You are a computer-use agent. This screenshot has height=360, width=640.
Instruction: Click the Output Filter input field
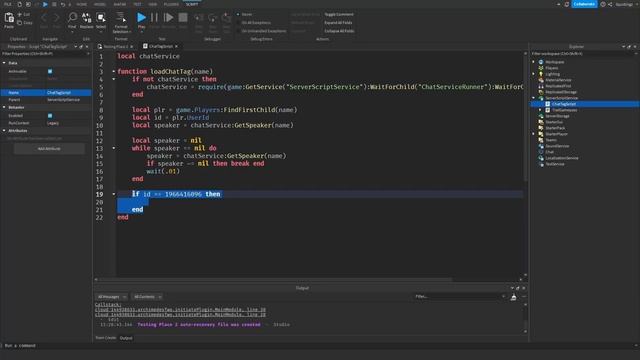coord(460,297)
